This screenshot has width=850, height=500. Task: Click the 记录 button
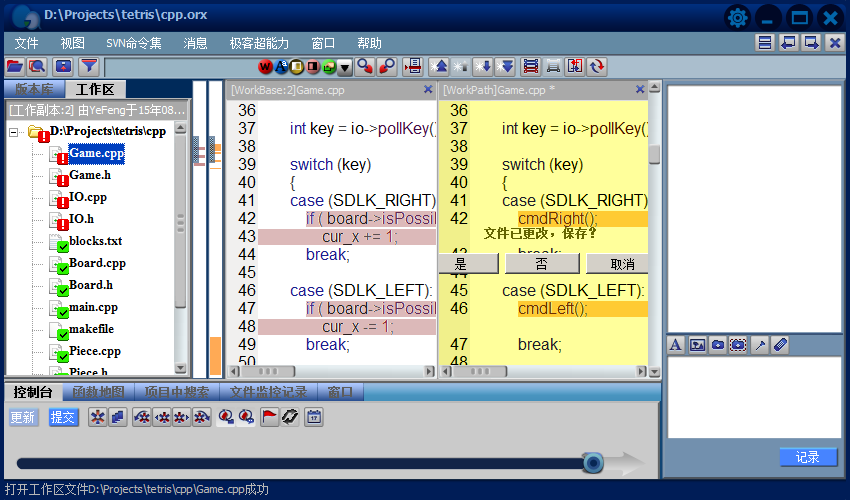click(807, 457)
